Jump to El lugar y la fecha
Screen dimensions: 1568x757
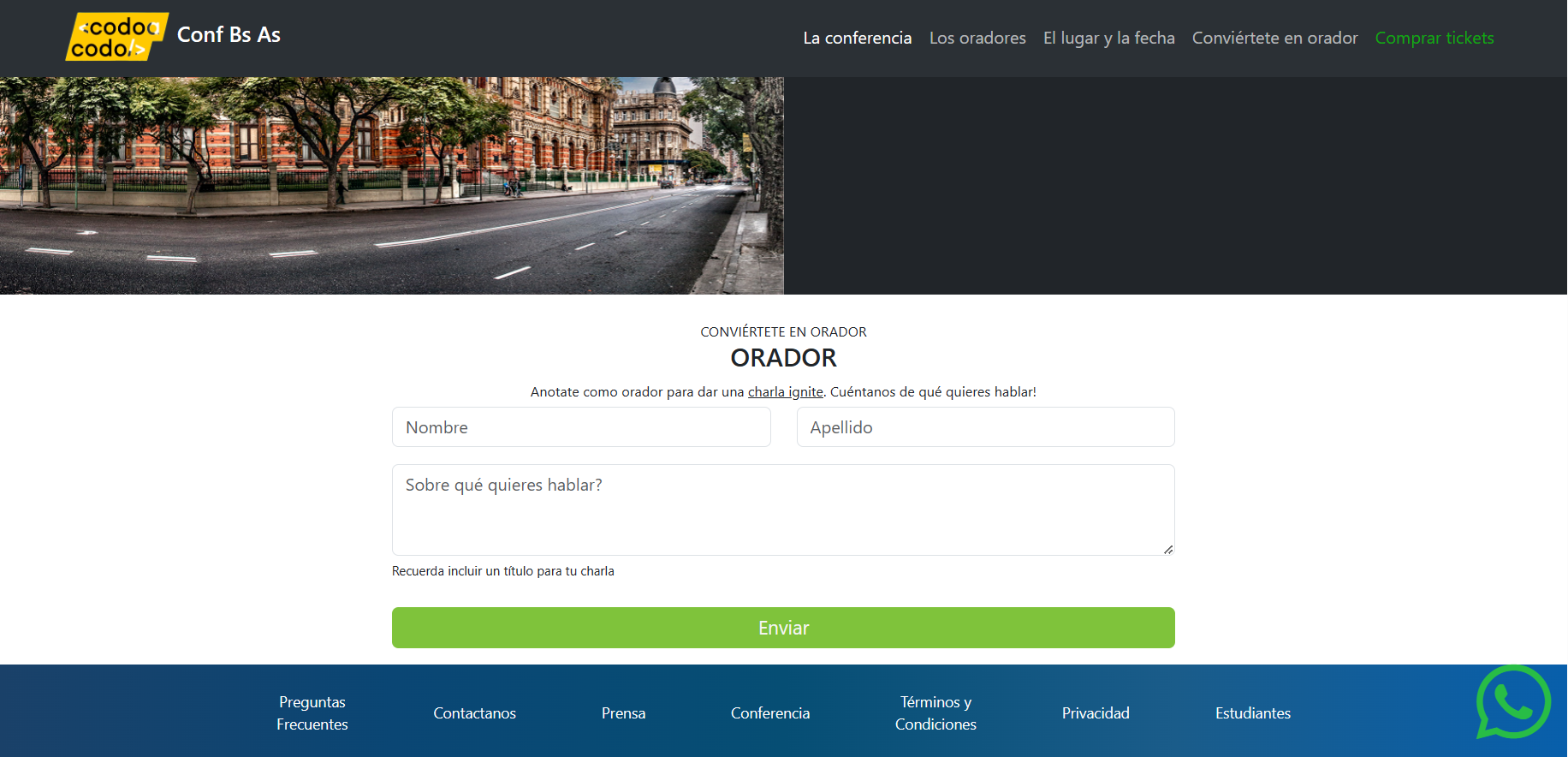click(1109, 38)
